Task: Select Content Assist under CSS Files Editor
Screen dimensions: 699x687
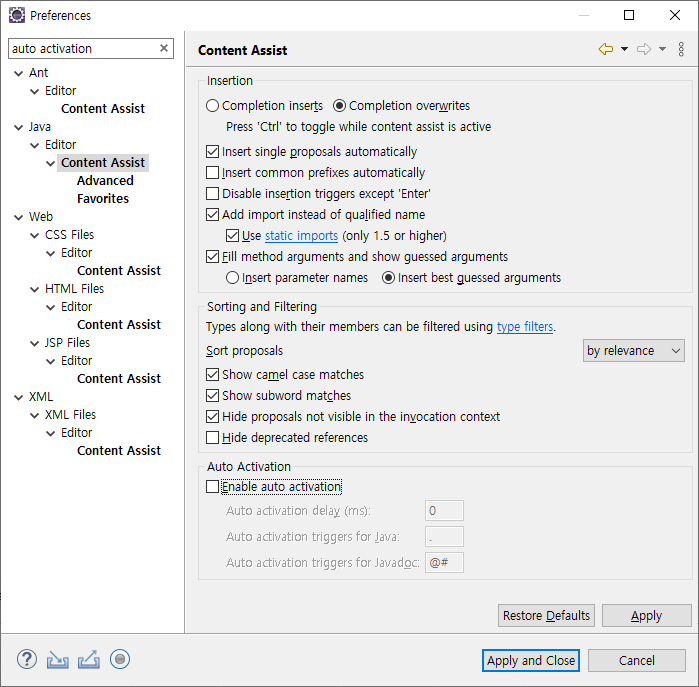Action: (119, 271)
